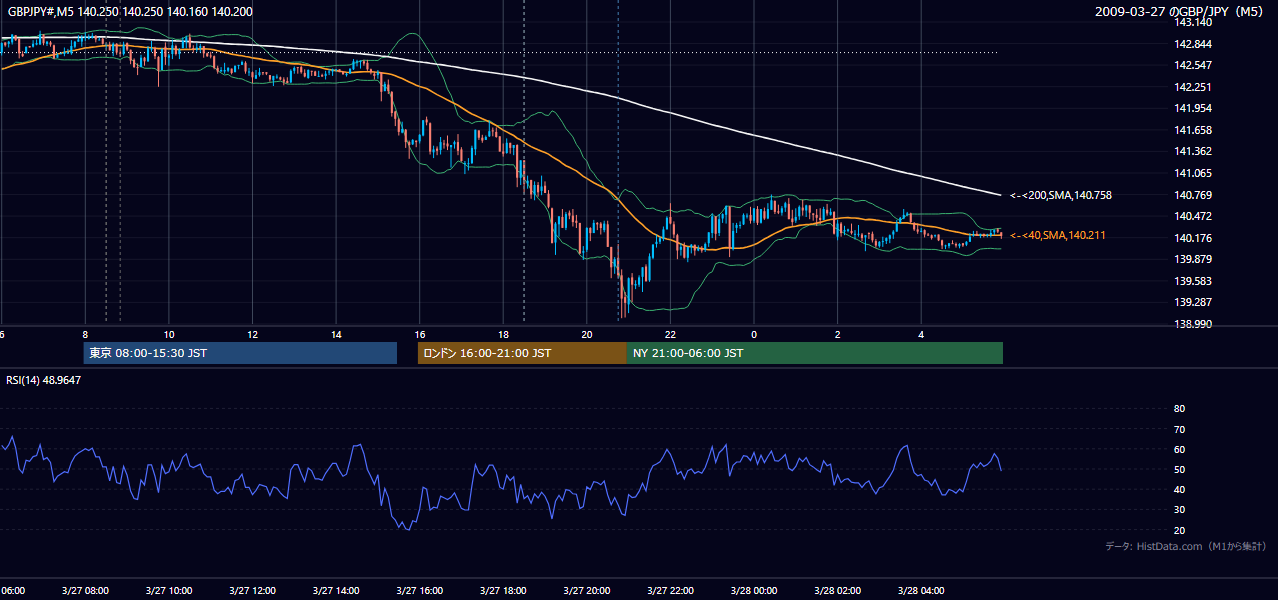The height and width of the screenshot is (600, 1278).
Task: Click hour label 18 under the price chart
Action: [503, 334]
